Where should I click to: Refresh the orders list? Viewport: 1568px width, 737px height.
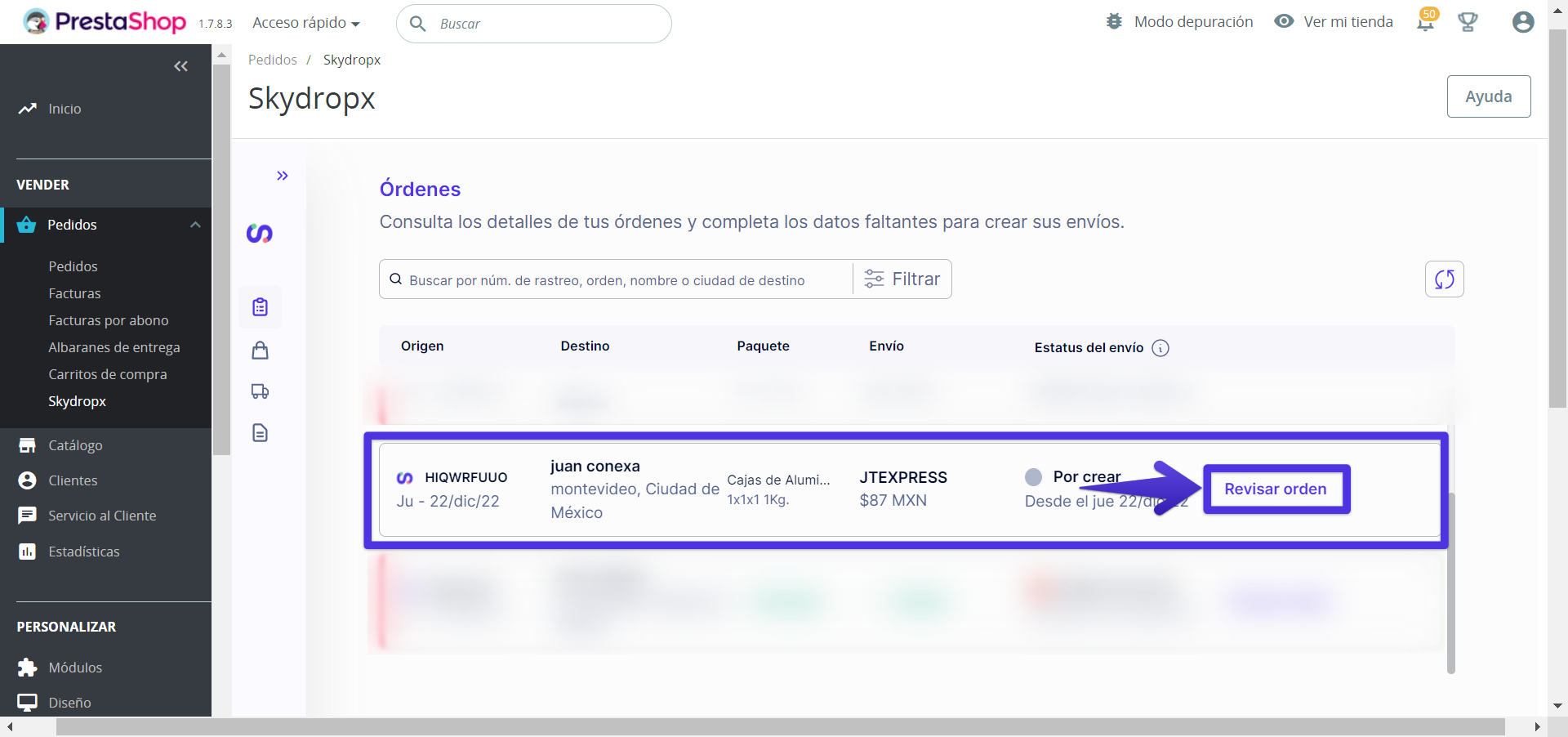click(x=1444, y=279)
